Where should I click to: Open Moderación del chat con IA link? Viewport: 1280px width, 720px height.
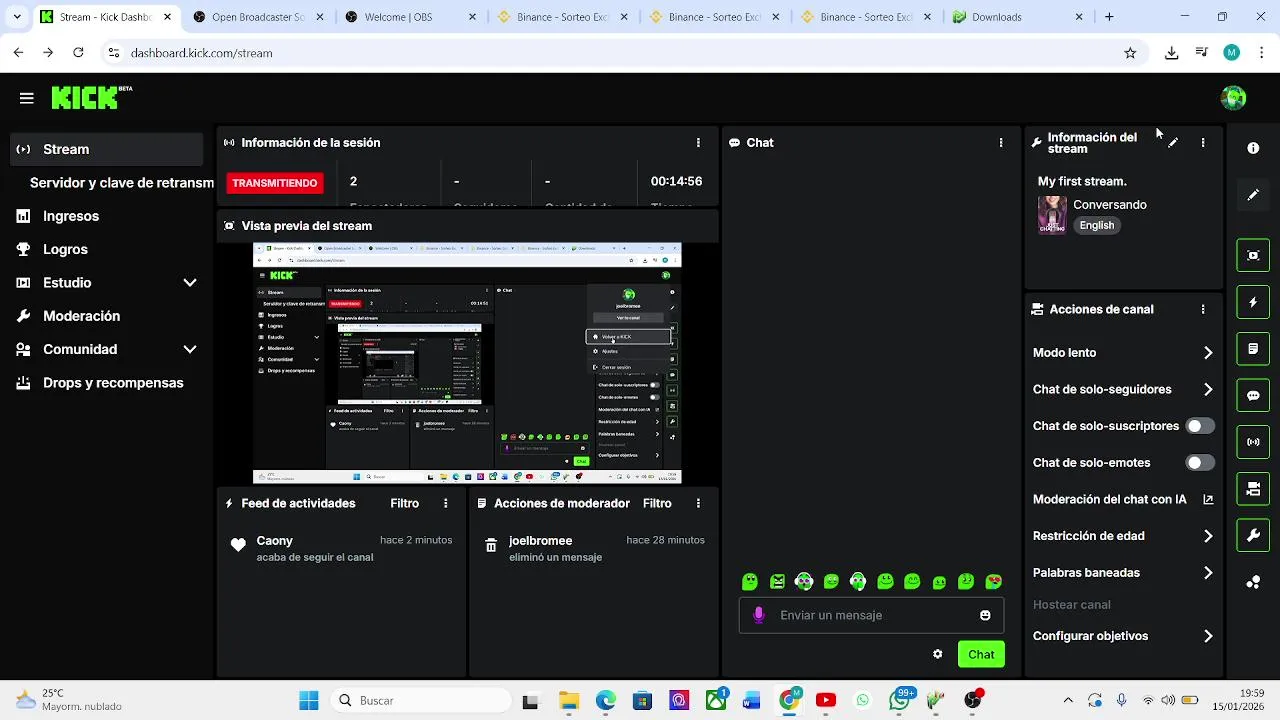1122,499
